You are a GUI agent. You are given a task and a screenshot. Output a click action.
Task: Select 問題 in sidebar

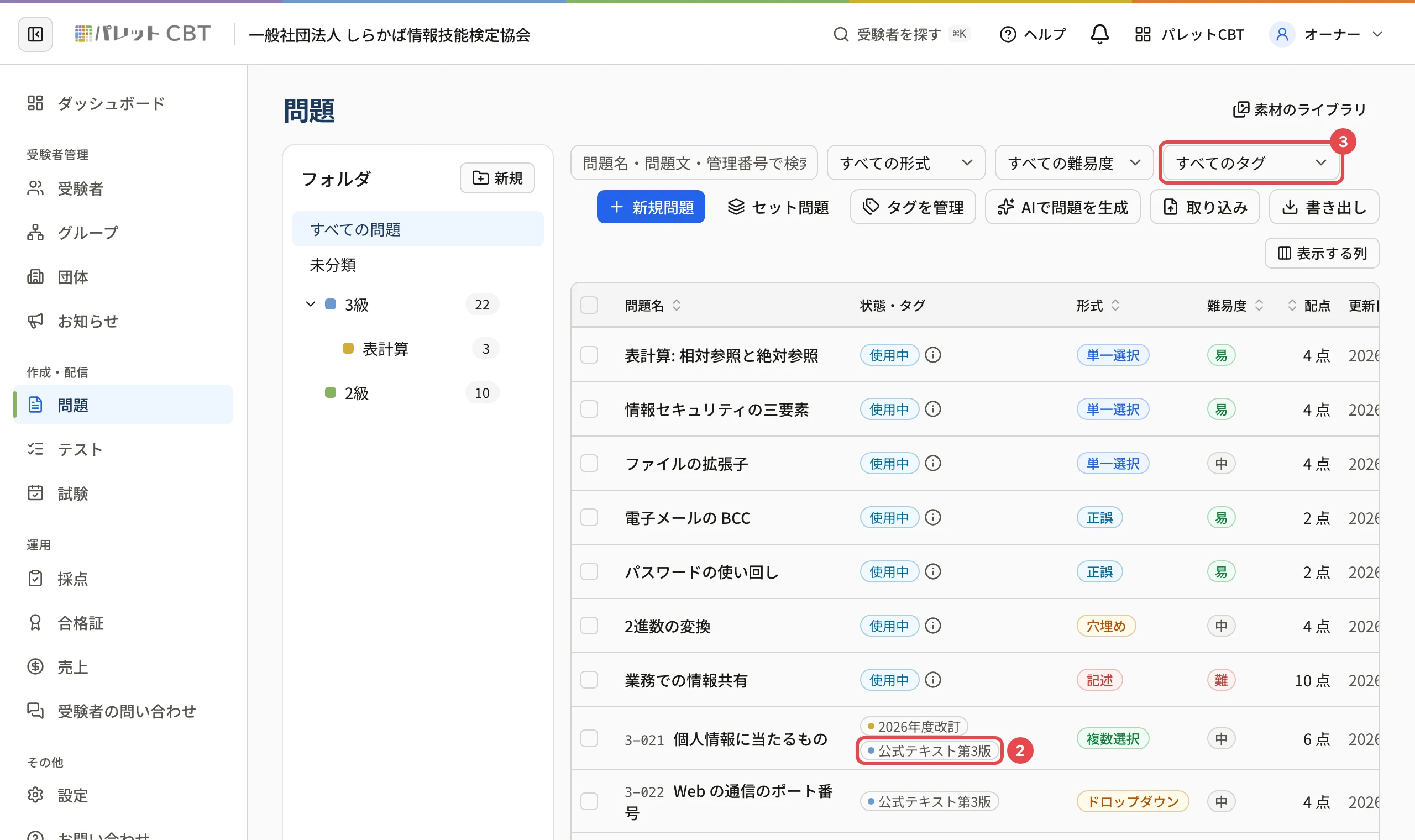[123, 405]
